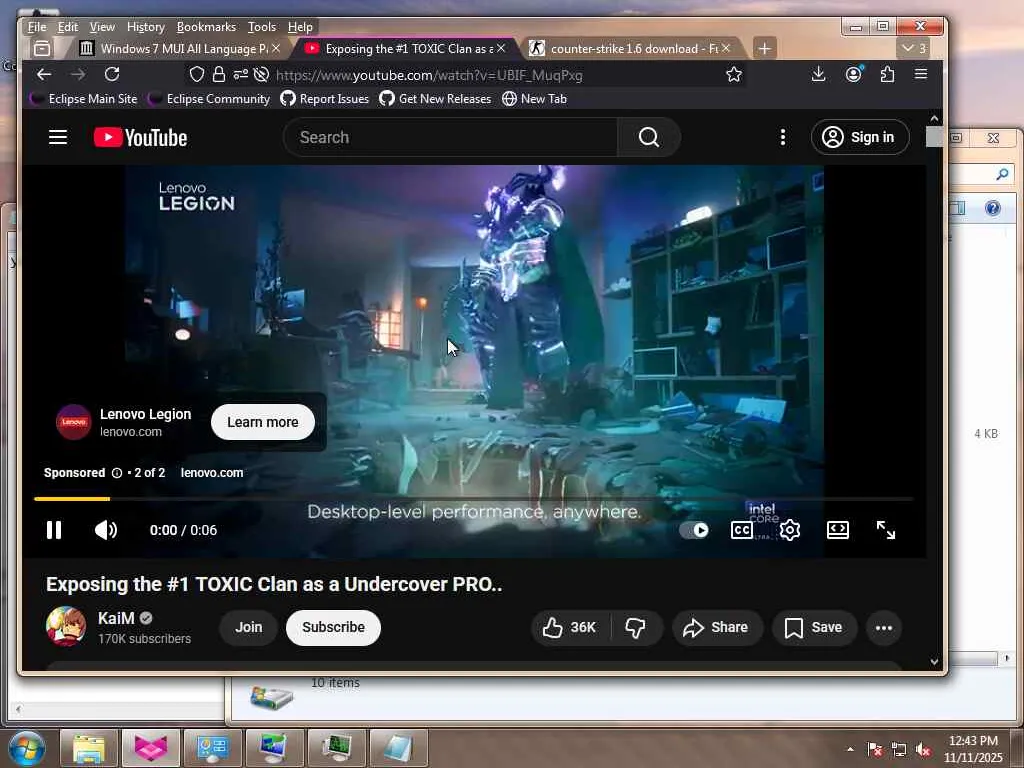Open a new browser tab

coord(764,48)
